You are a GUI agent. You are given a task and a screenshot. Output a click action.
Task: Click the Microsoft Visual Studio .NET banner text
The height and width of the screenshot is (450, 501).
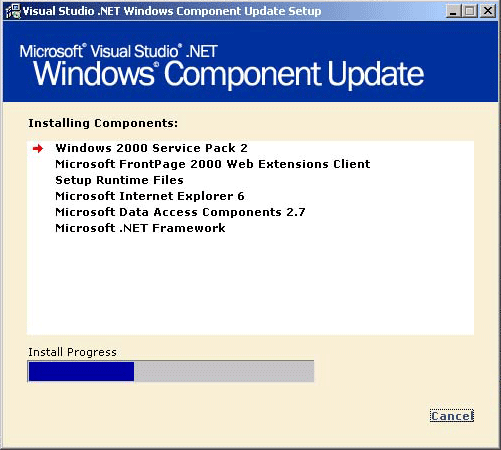click(x=119, y=51)
